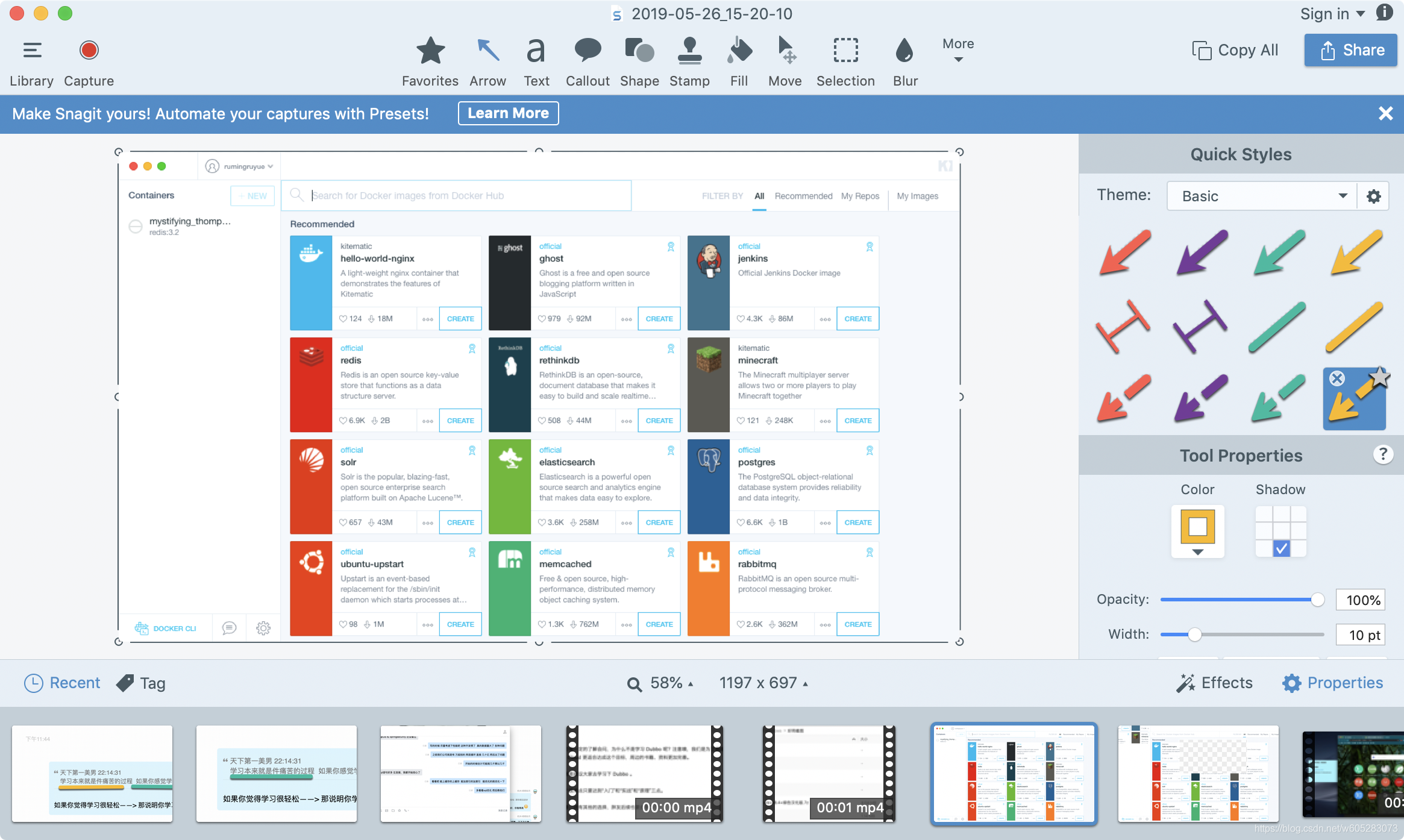Open the 1197 x 697 dimensions menu
The image size is (1404, 840).
[763, 683]
